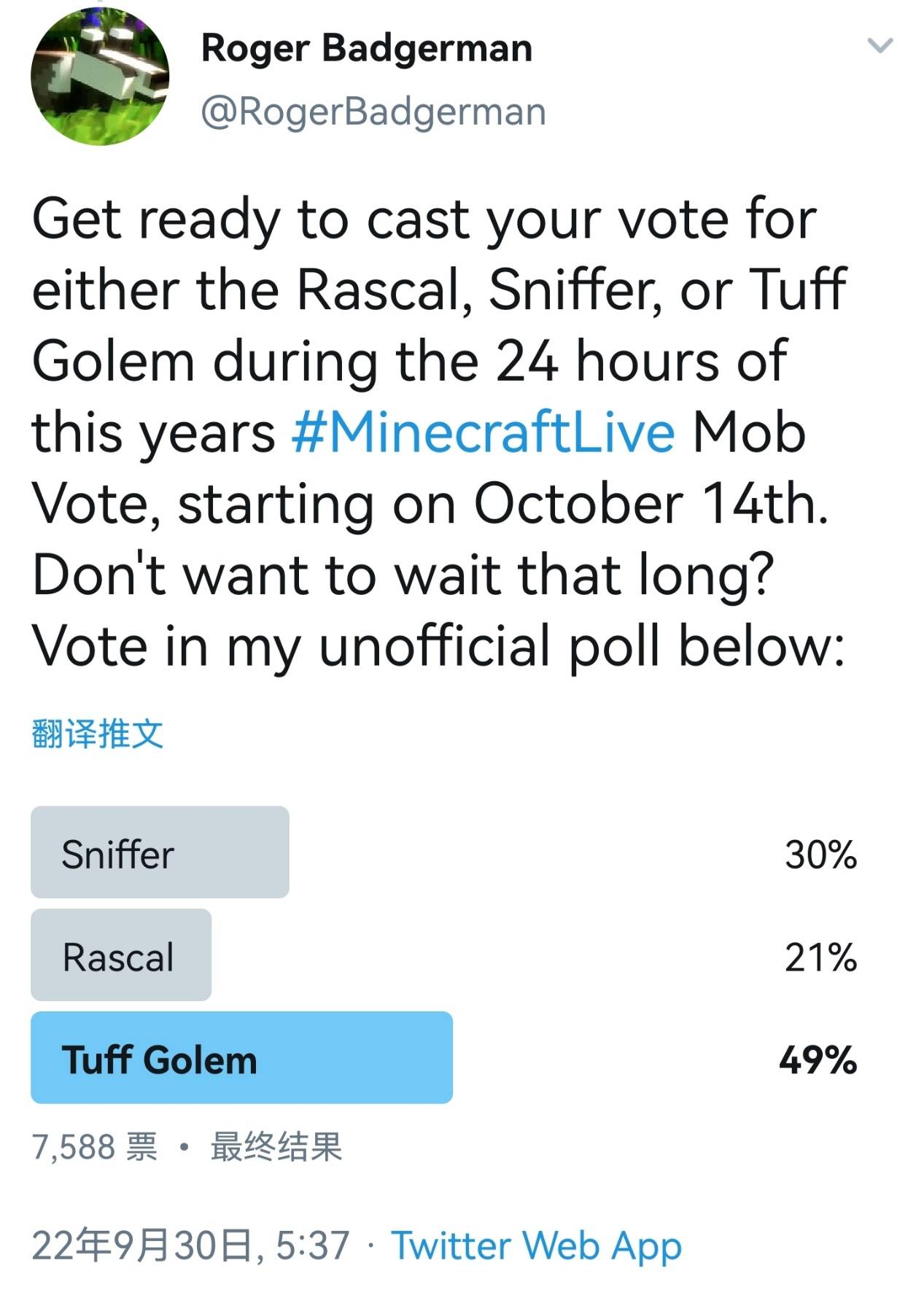This screenshot has width=924, height=1295.
Task: Select the Rascal poll option bar
Action: click(121, 955)
